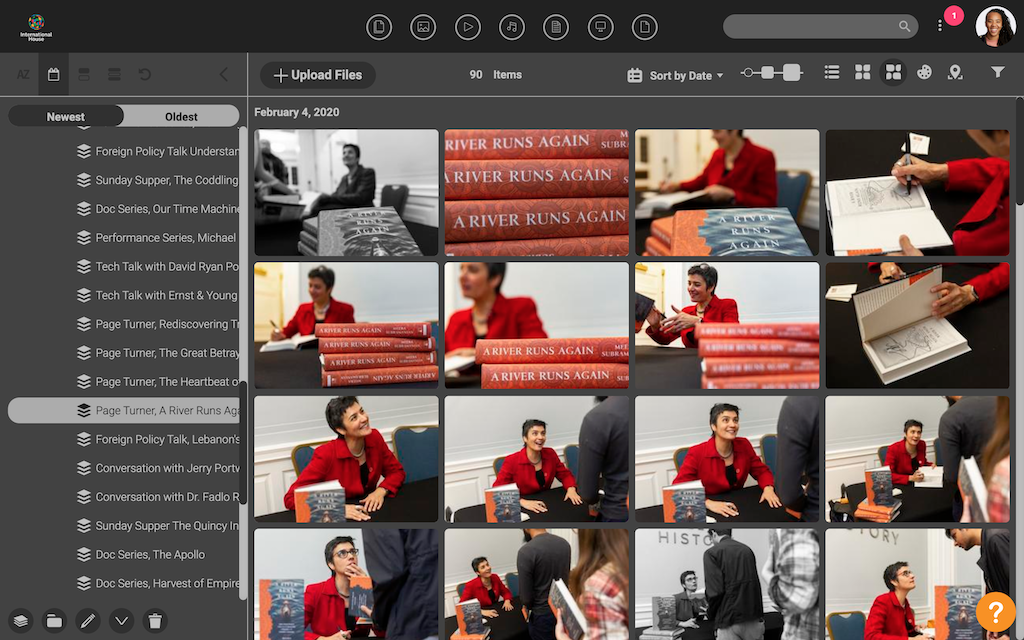The height and width of the screenshot is (640, 1024).
Task: Select list view layout
Action: tap(832, 72)
